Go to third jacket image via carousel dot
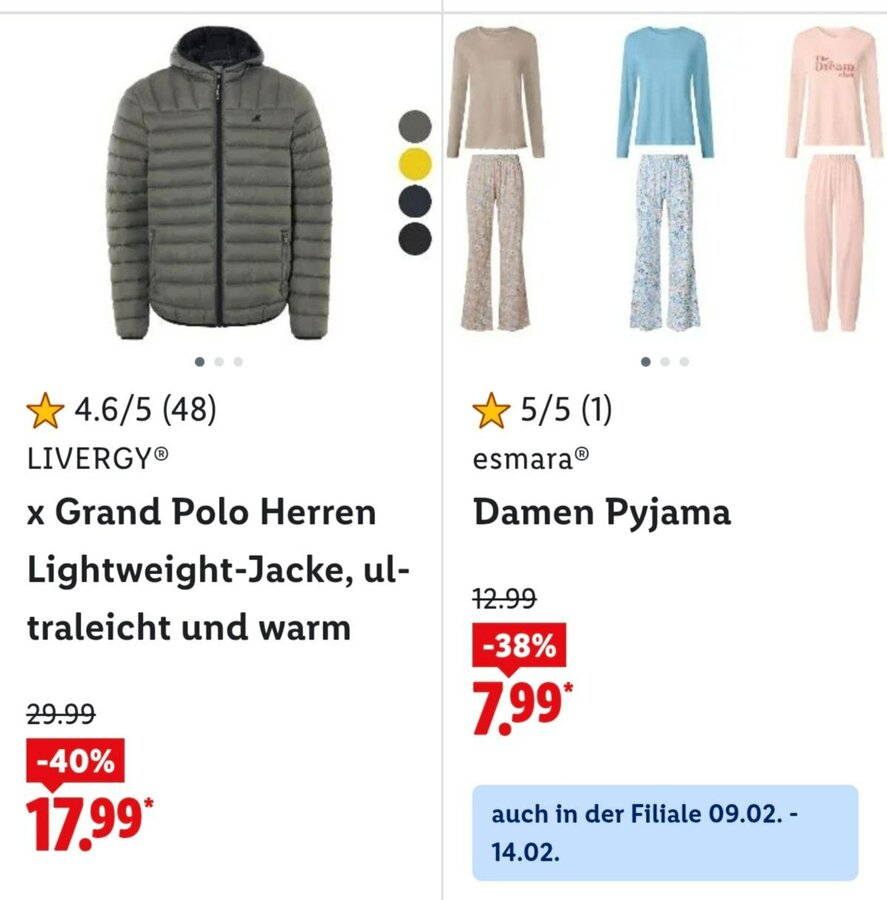The height and width of the screenshot is (900, 887). pyautogui.click(x=238, y=362)
